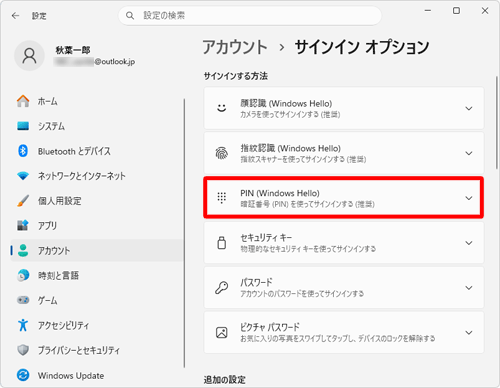
Task: Select the セキュリティ キー title
Action: pyautogui.click(x=266, y=238)
